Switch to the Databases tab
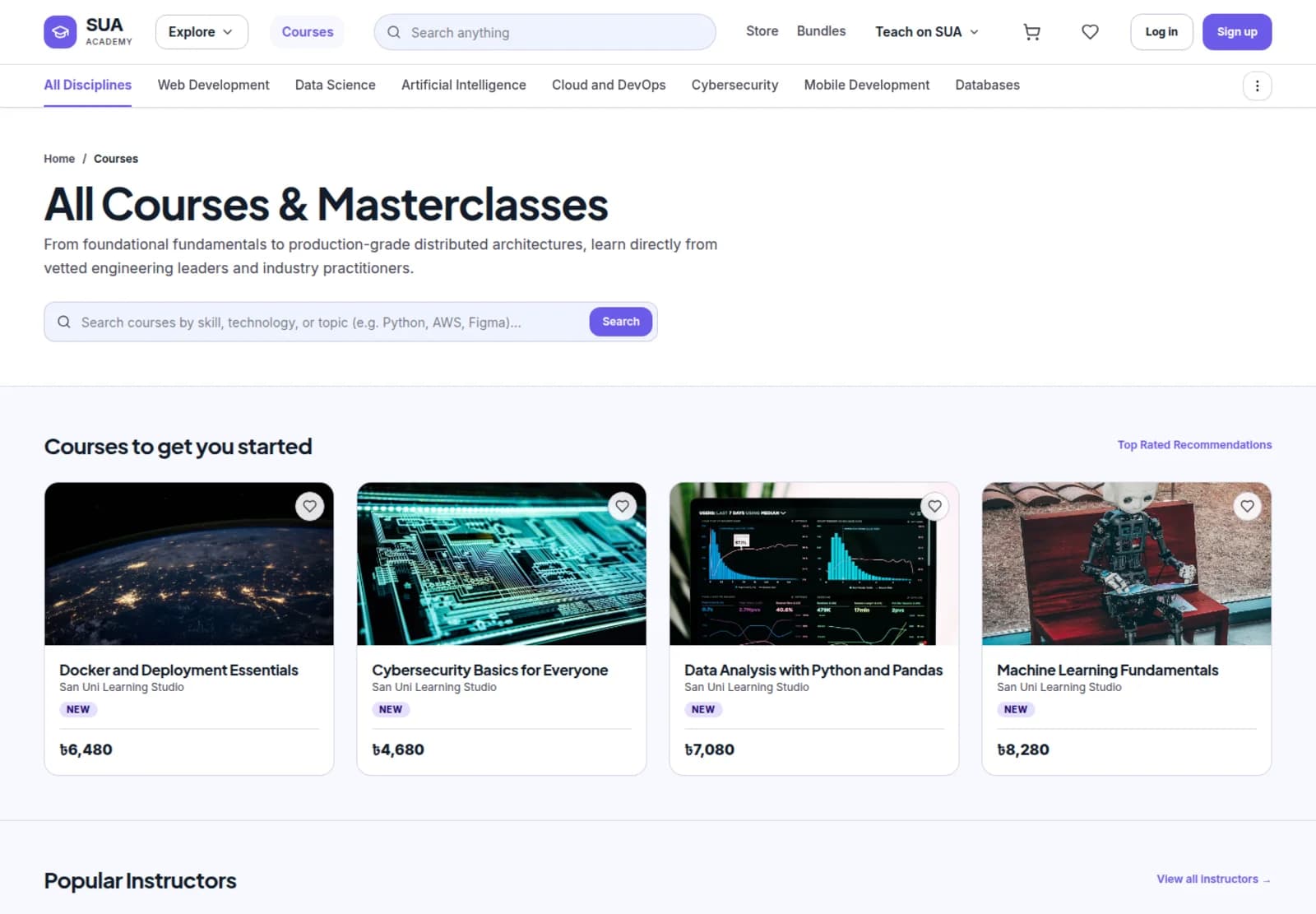Screen dimensions: 1316x914 coord(987,85)
